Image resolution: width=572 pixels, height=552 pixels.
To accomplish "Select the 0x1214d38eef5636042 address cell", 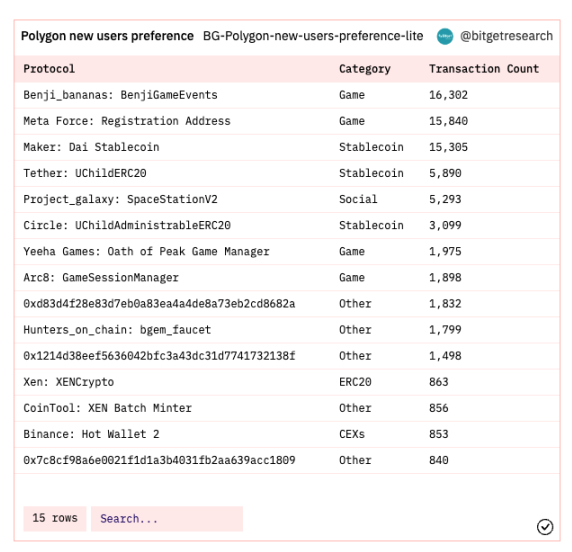I will tap(159, 356).
